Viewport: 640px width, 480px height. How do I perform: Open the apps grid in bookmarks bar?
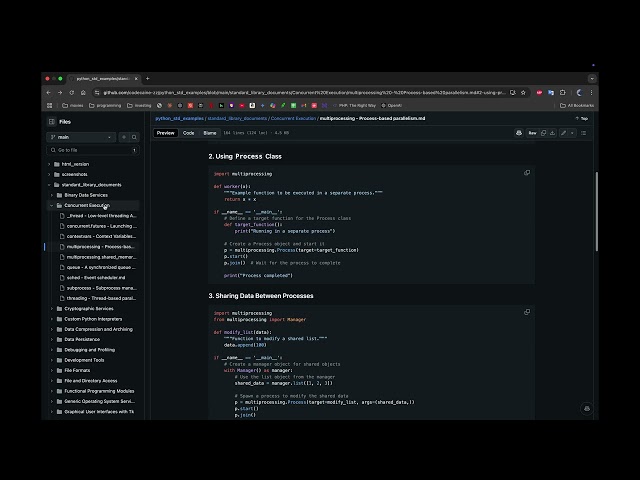click(x=49, y=105)
